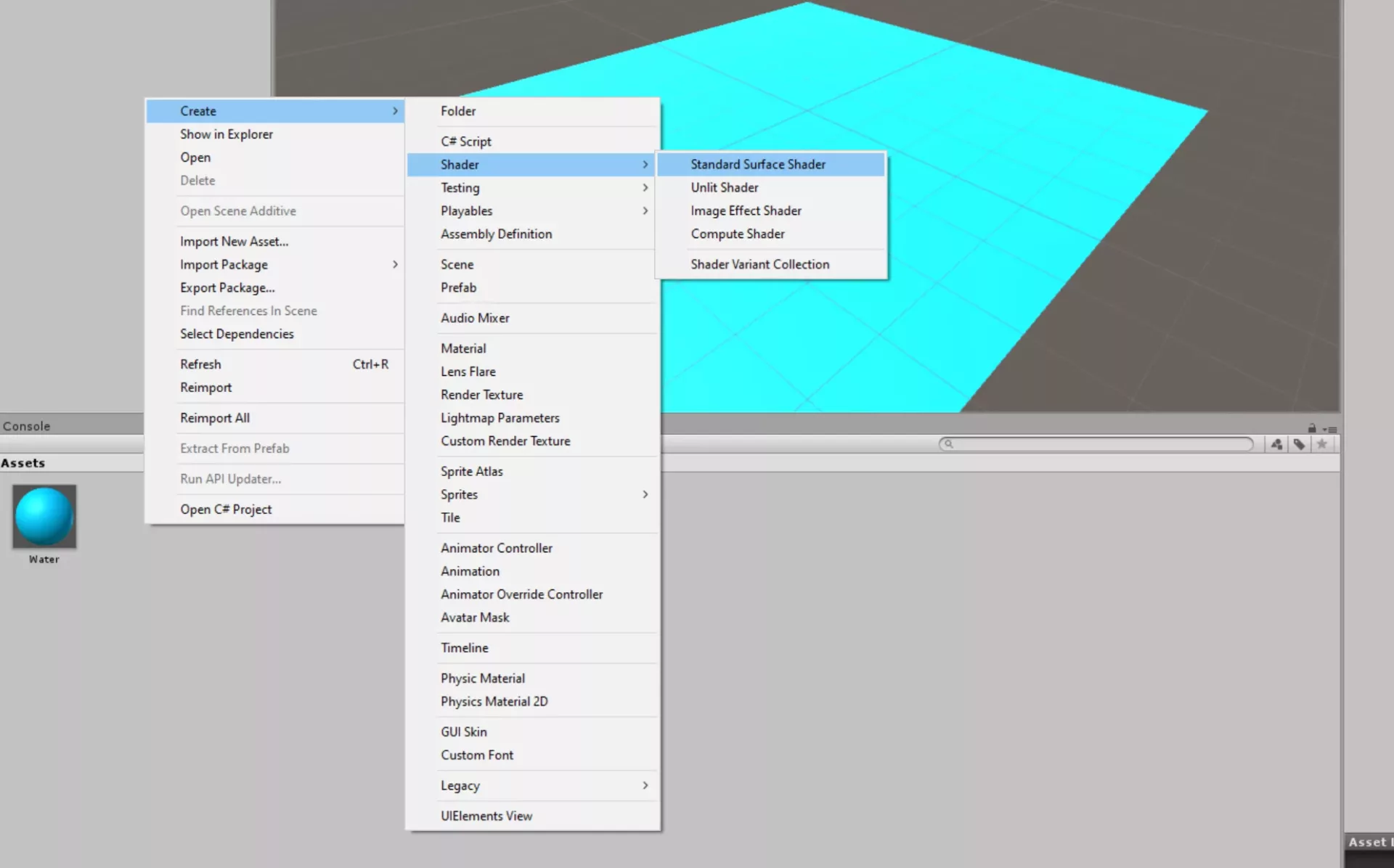Expand the Sprites submenu arrow
1394x868 pixels.
pyautogui.click(x=645, y=494)
